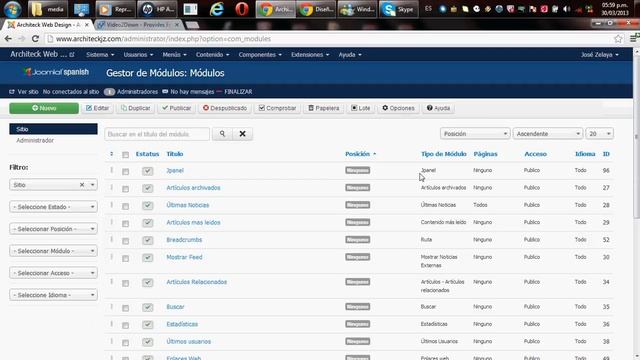640x360 pixels.
Task: Click the browser address bar
Action: [328, 39]
